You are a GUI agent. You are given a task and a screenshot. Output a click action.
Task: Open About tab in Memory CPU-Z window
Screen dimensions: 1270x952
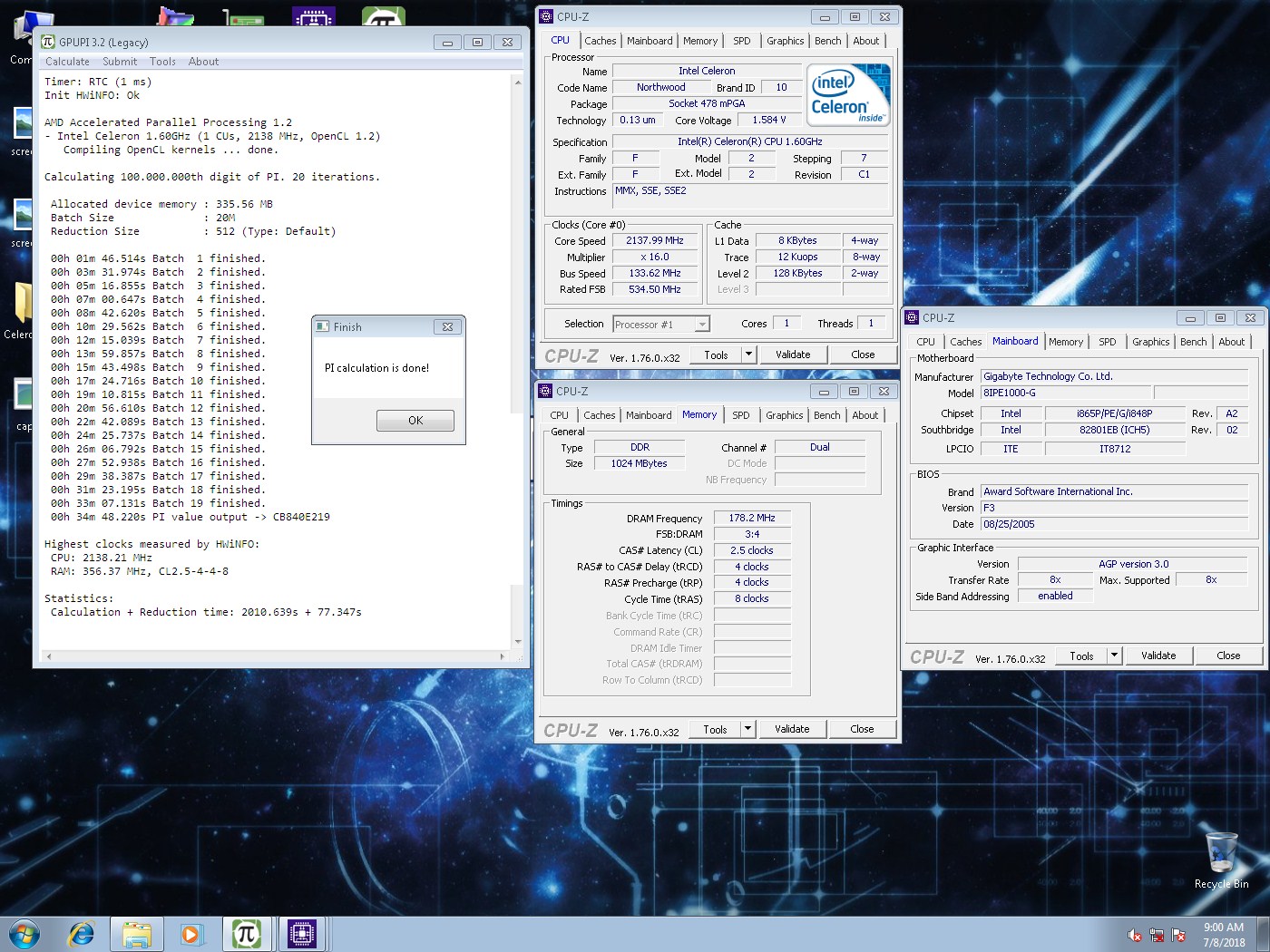(x=865, y=415)
